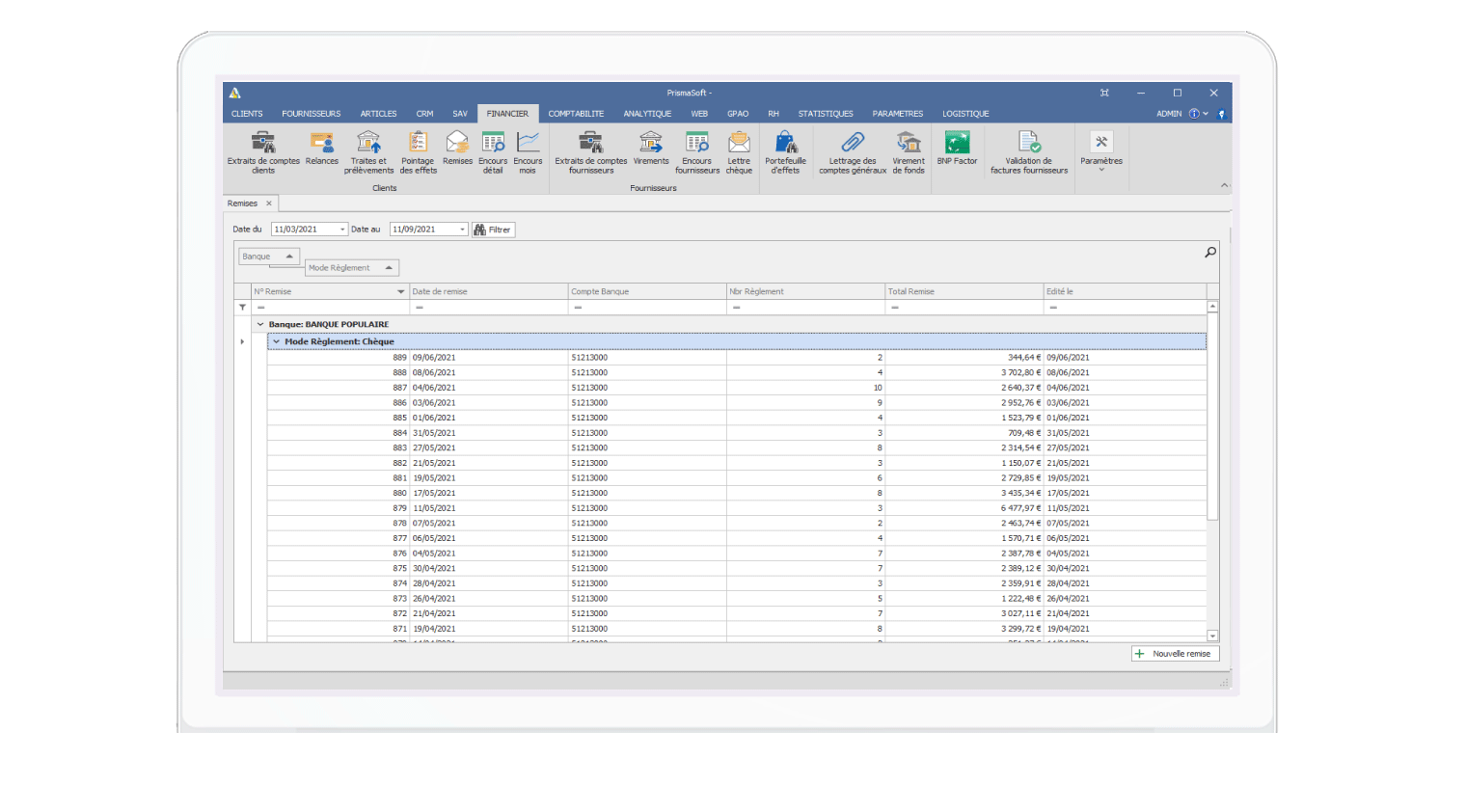Viewport: 1466px width, 812px height.
Task: Click the Banque grouping chip
Action: tap(269, 257)
